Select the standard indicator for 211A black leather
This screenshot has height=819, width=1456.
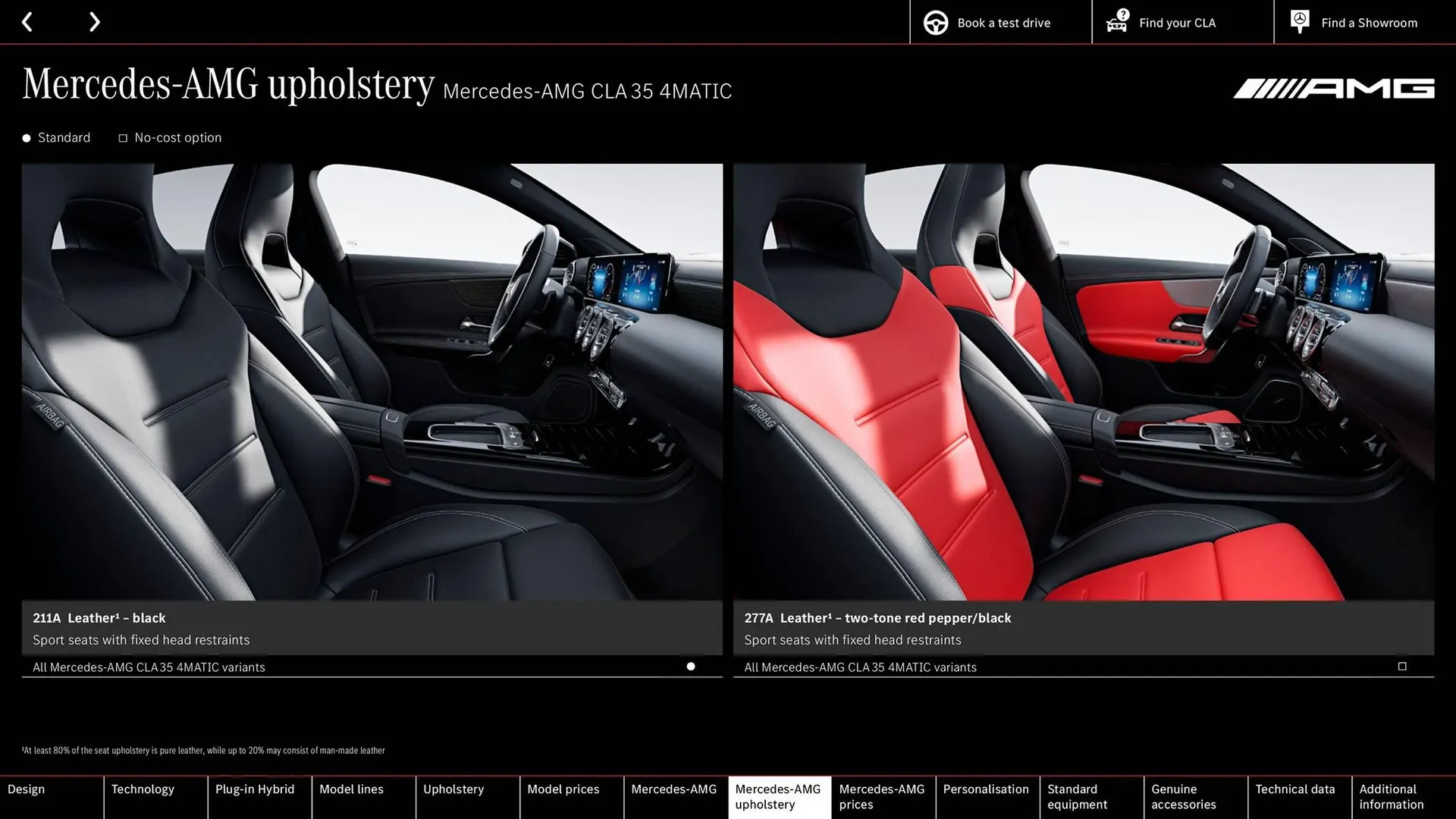690,667
